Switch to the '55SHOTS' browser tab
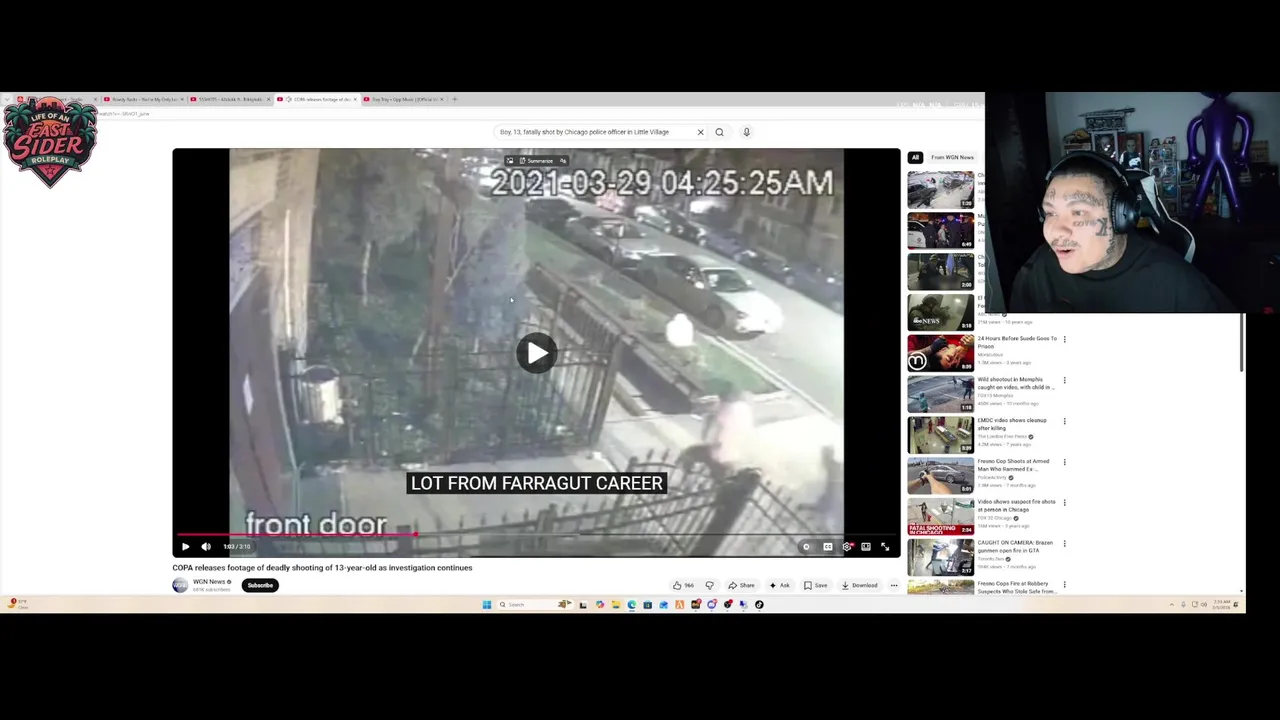This screenshot has width=1280, height=720. (228, 99)
